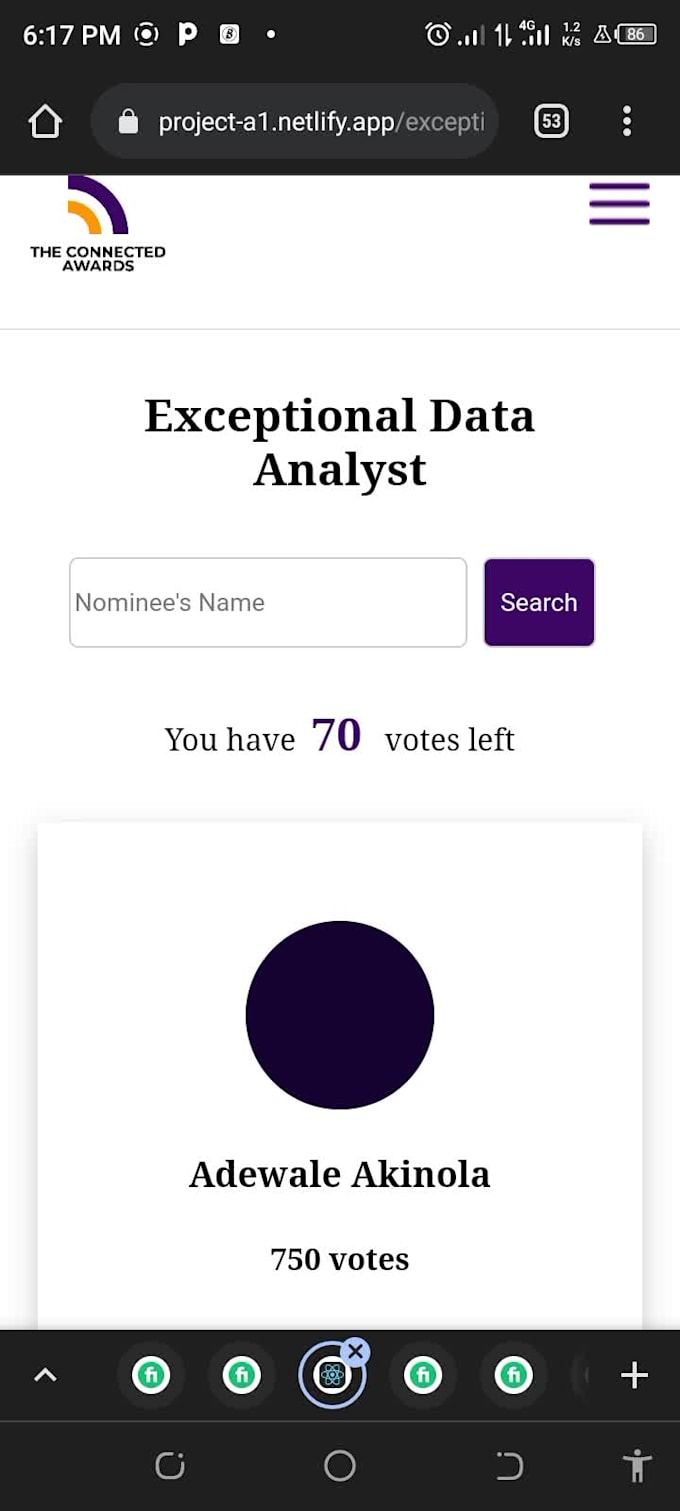
Task: Tap the browser home icon
Action: (x=45, y=122)
